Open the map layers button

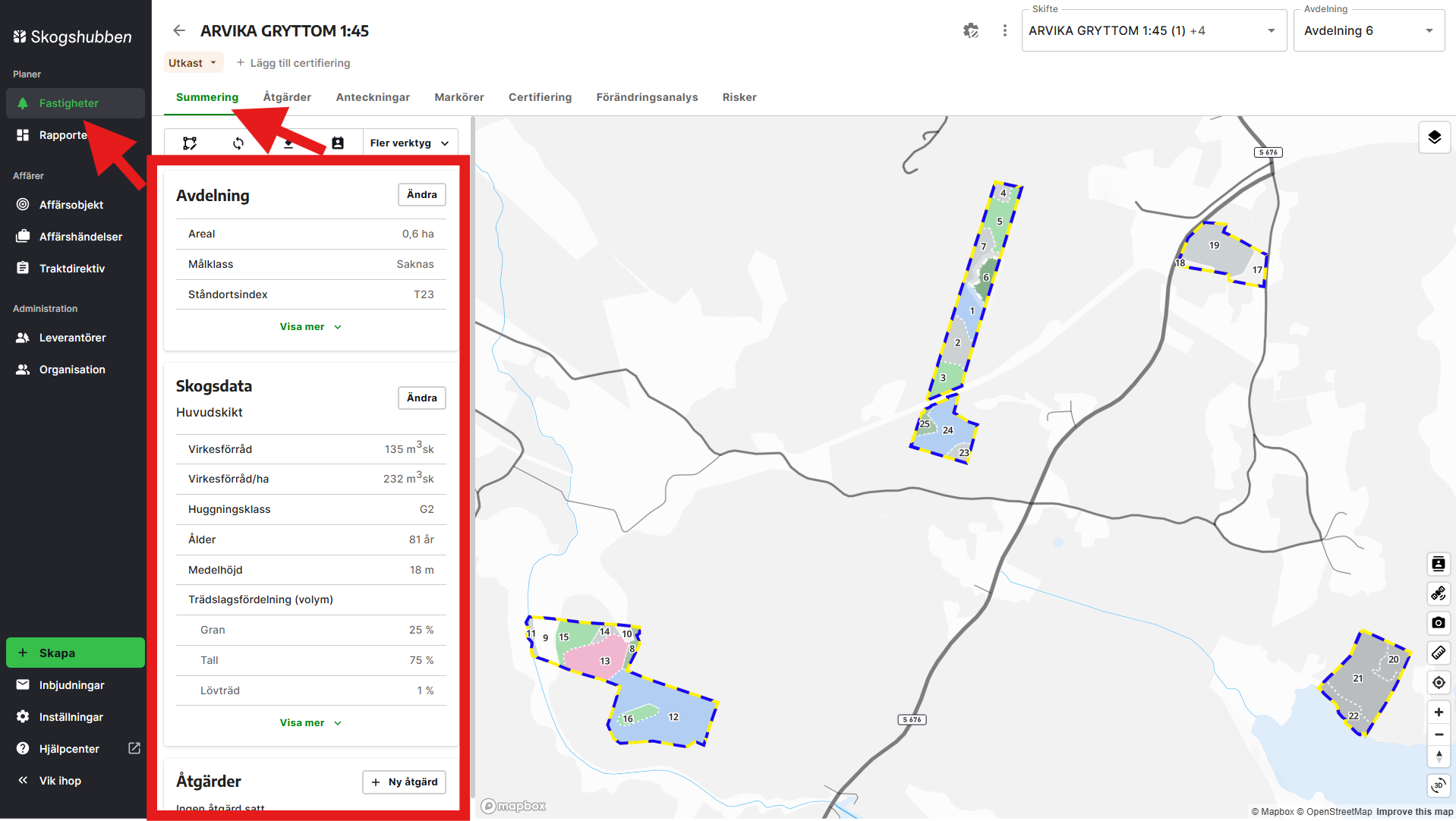tap(1434, 137)
